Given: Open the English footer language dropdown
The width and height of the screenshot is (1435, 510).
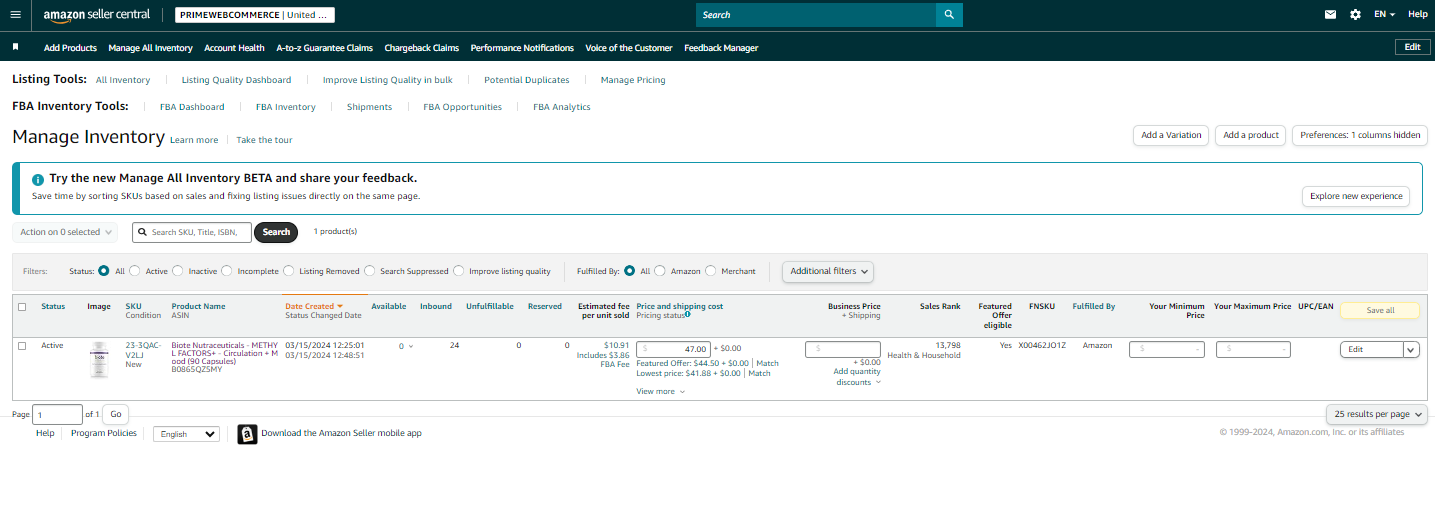Looking at the screenshot, I should pos(186,434).
